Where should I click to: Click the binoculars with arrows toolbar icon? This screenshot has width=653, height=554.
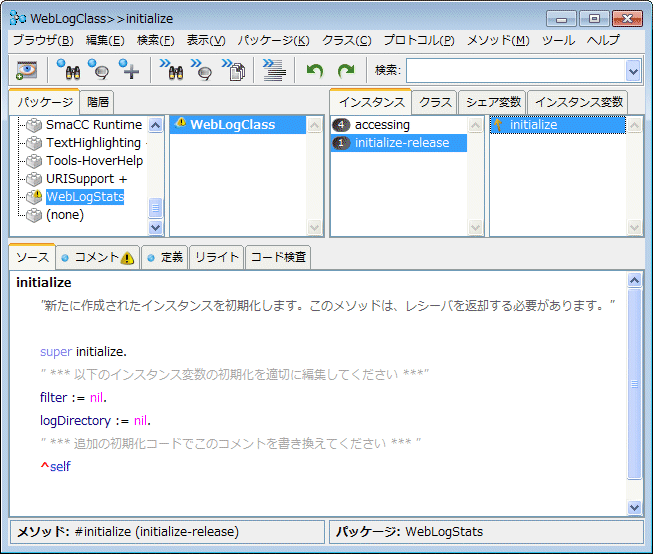(x=172, y=70)
